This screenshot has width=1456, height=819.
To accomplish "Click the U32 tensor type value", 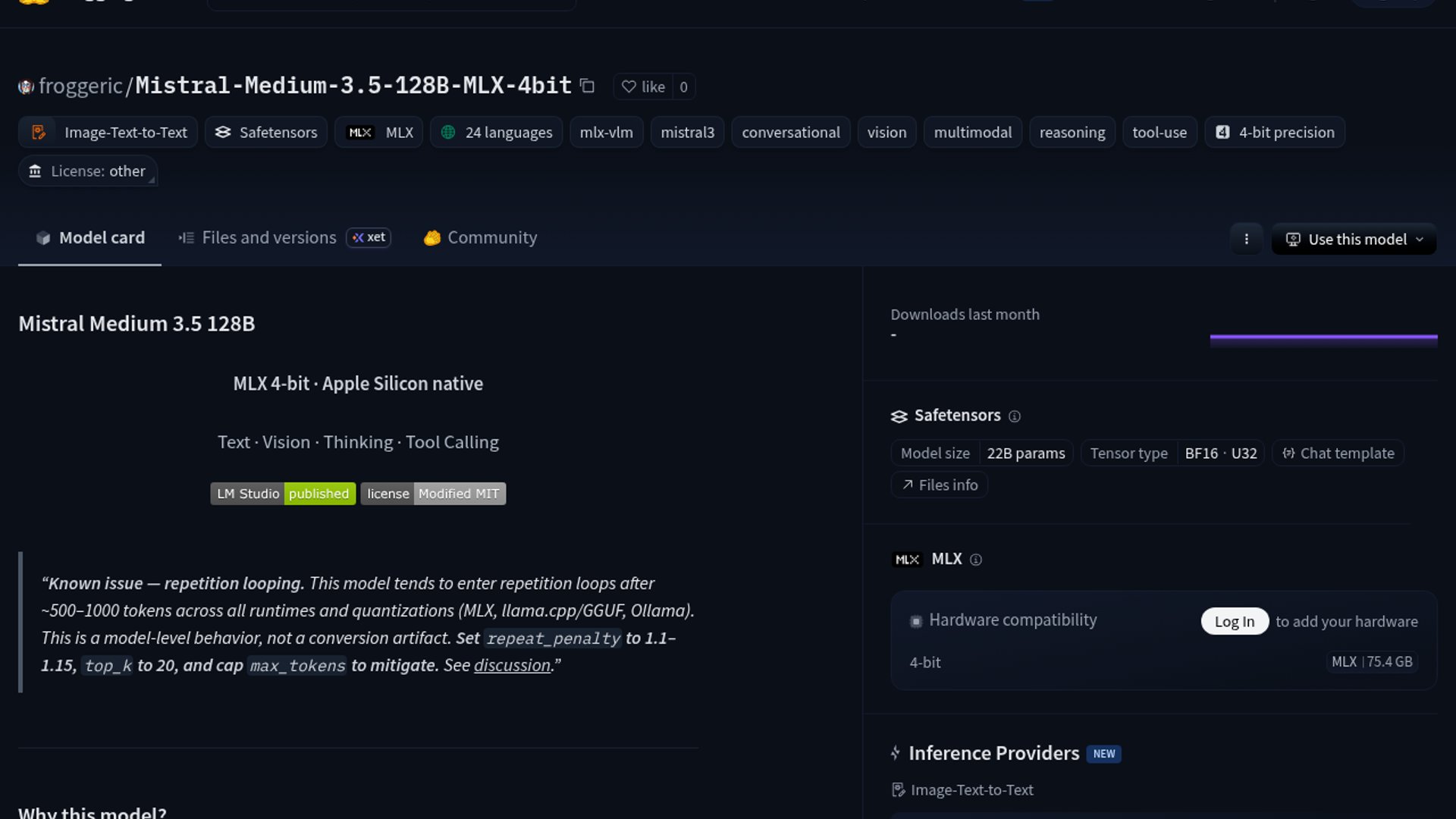I will tap(1244, 453).
